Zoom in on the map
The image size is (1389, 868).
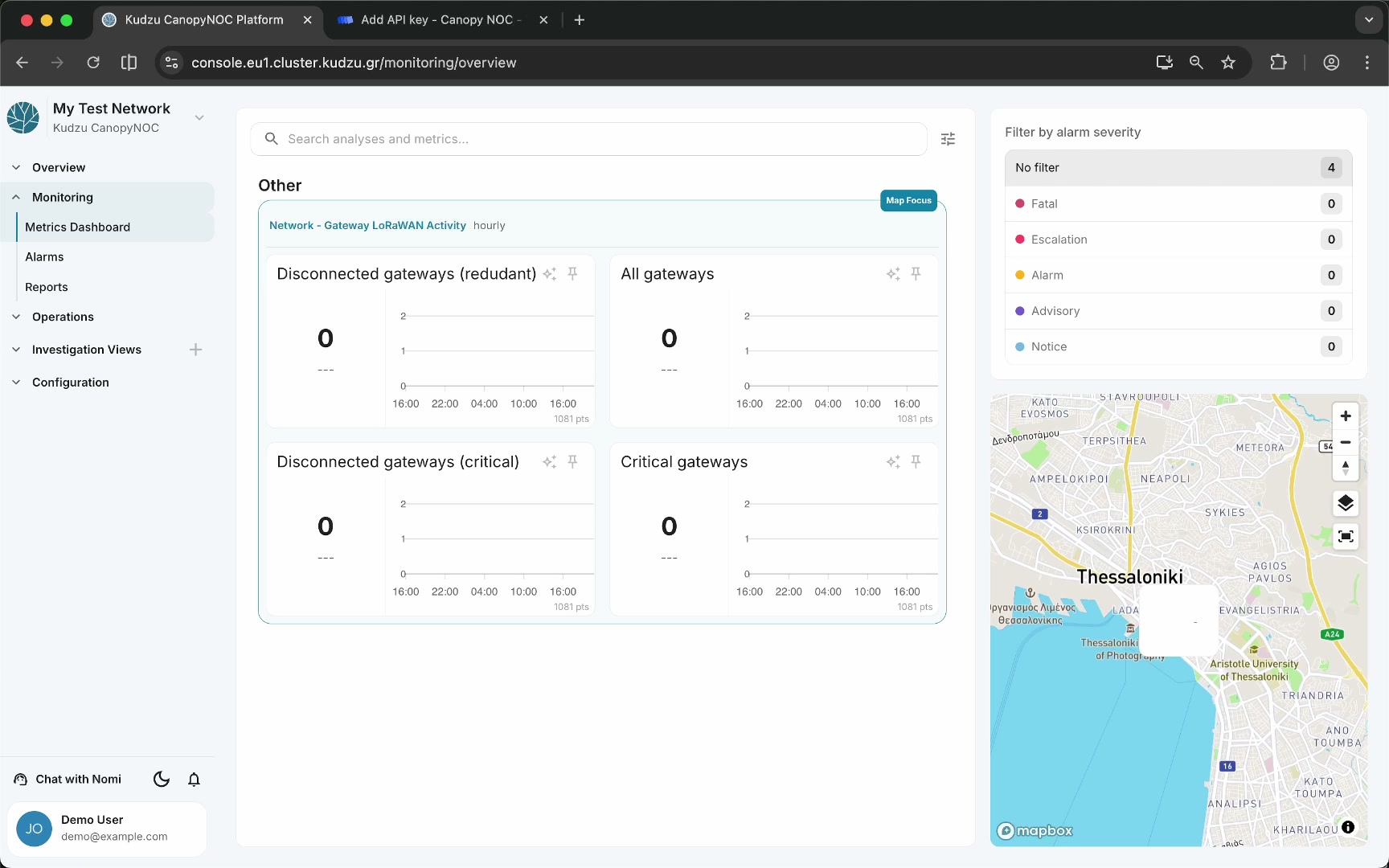(x=1346, y=416)
